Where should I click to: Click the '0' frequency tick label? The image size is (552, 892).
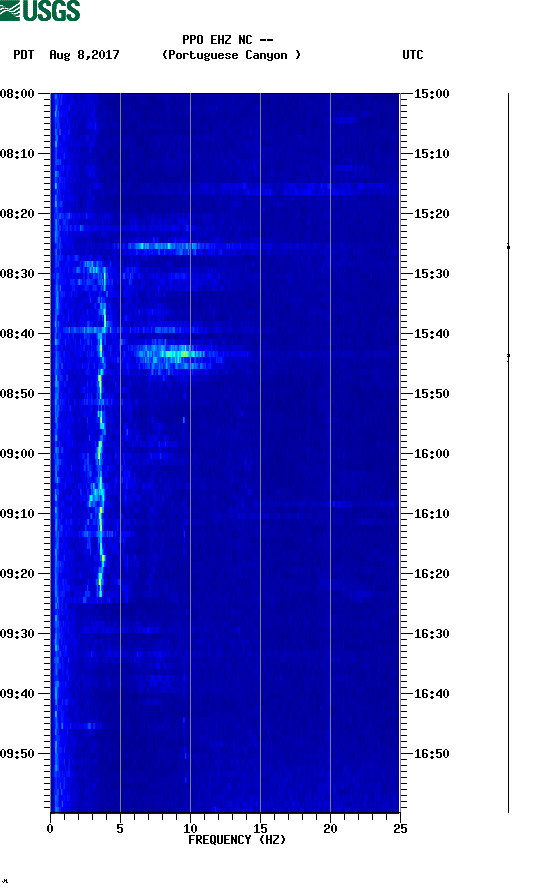[x=50, y=828]
